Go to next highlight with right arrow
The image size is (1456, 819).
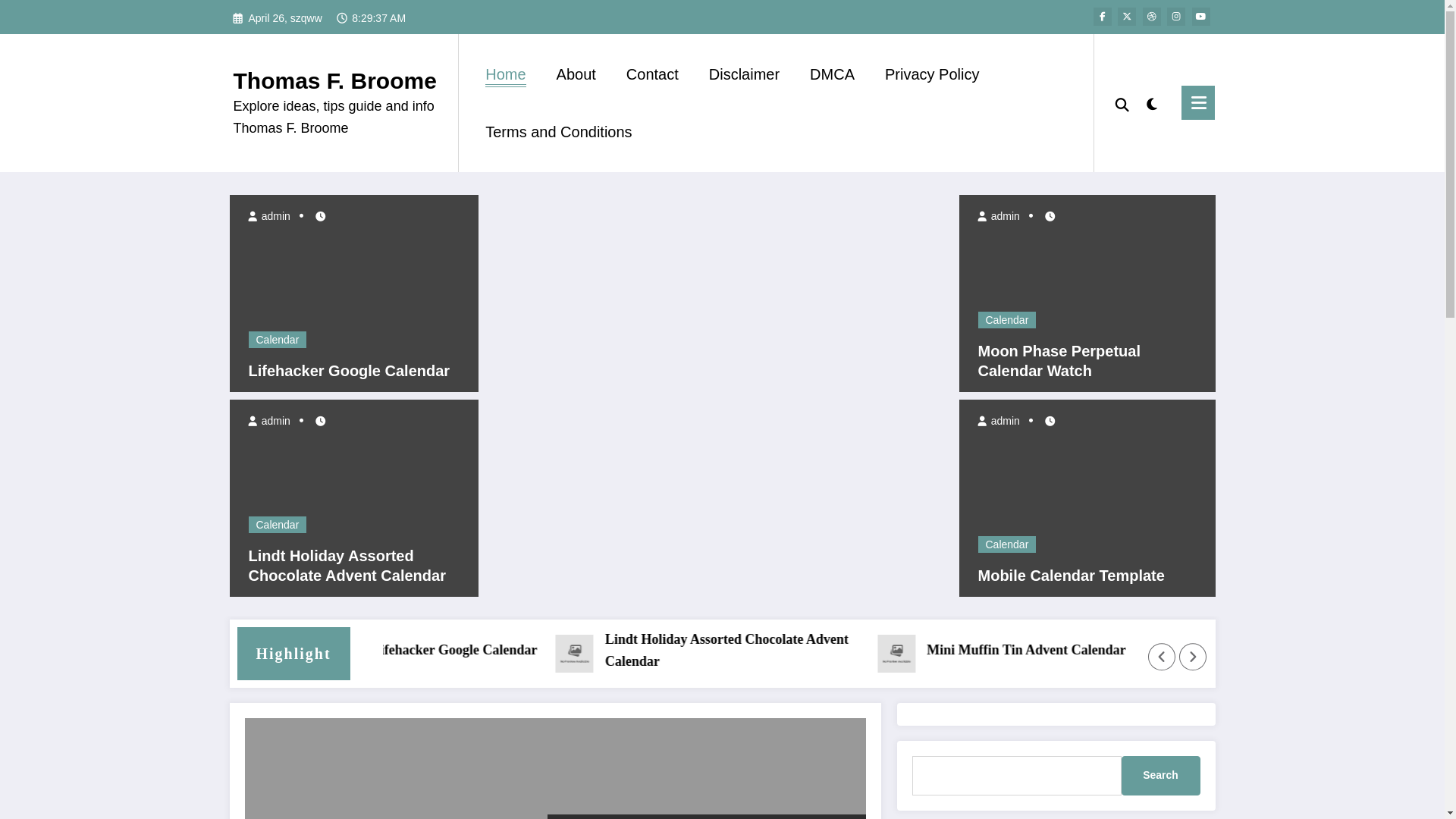point(1192,657)
